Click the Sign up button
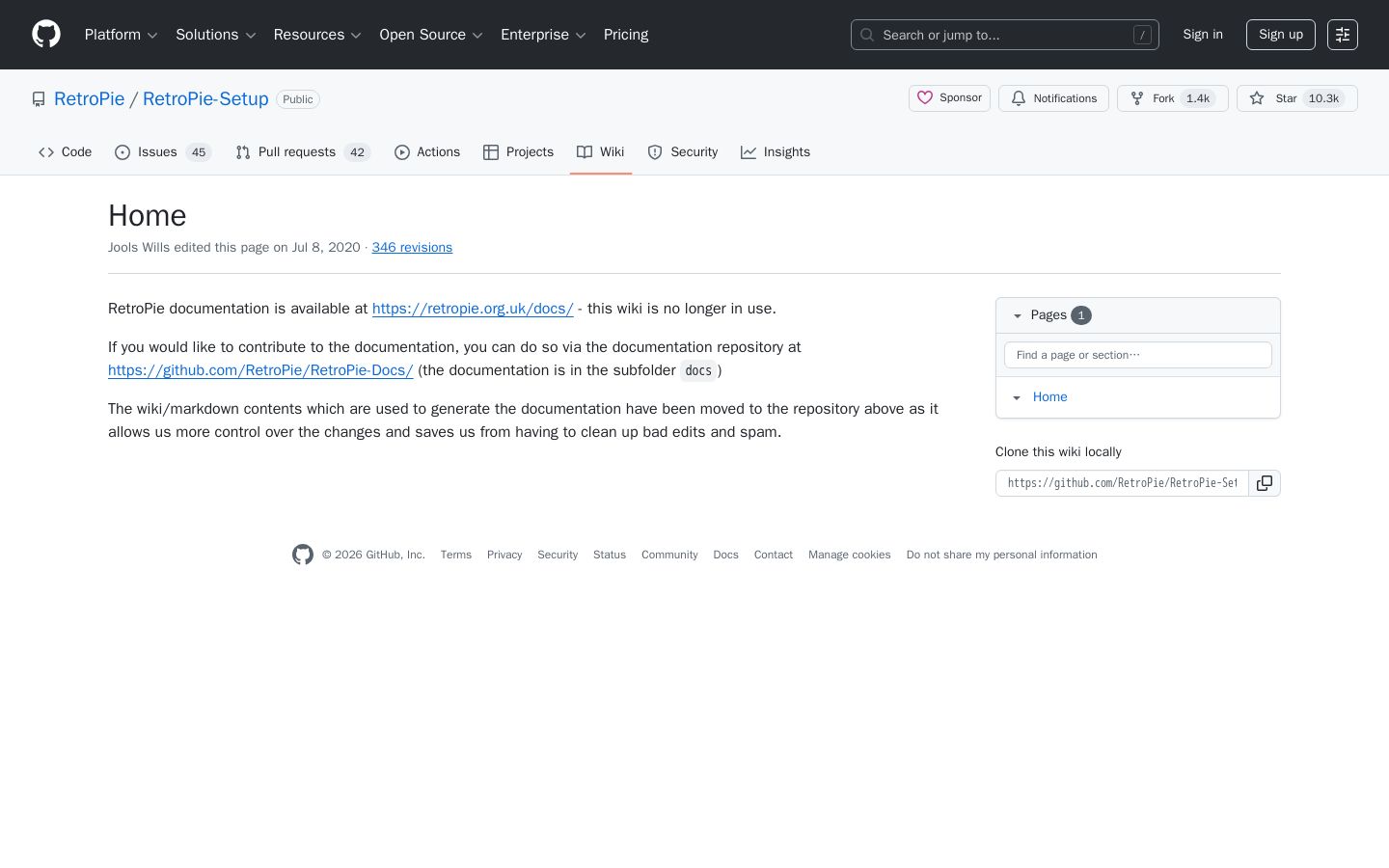Image resolution: width=1389 pixels, height=868 pixels. coord(1281,35)
